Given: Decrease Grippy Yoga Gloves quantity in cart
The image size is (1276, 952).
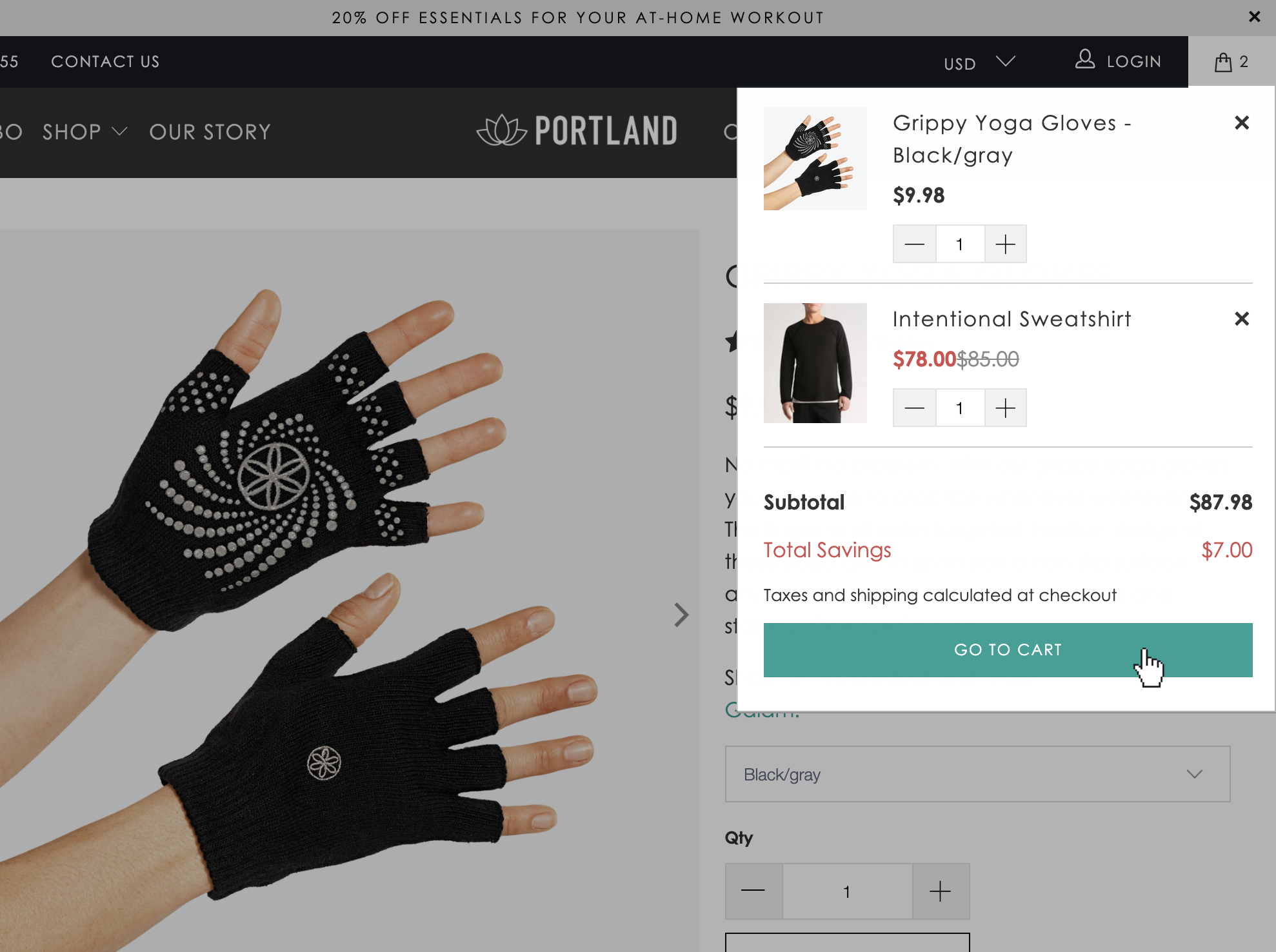Looking at the screenshot, I should pos(914,244).
